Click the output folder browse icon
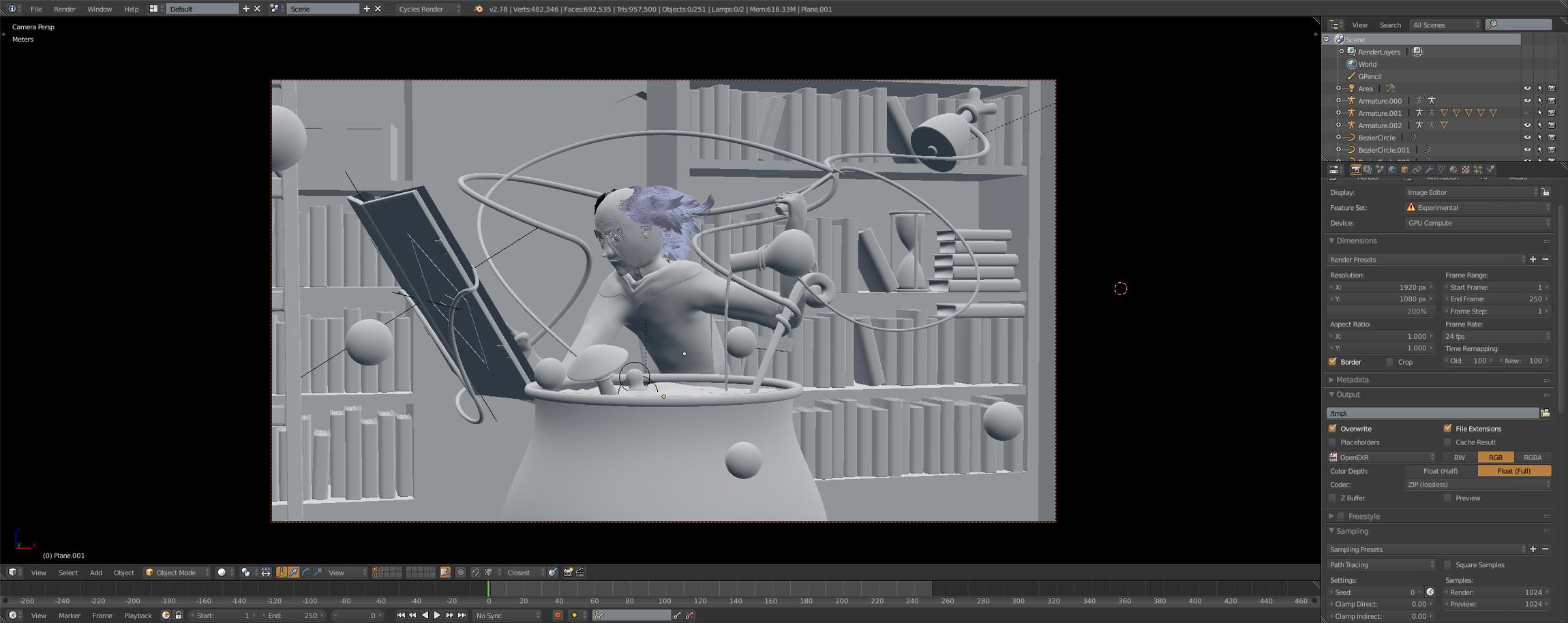1568x623 pixels. point(1546,413)
